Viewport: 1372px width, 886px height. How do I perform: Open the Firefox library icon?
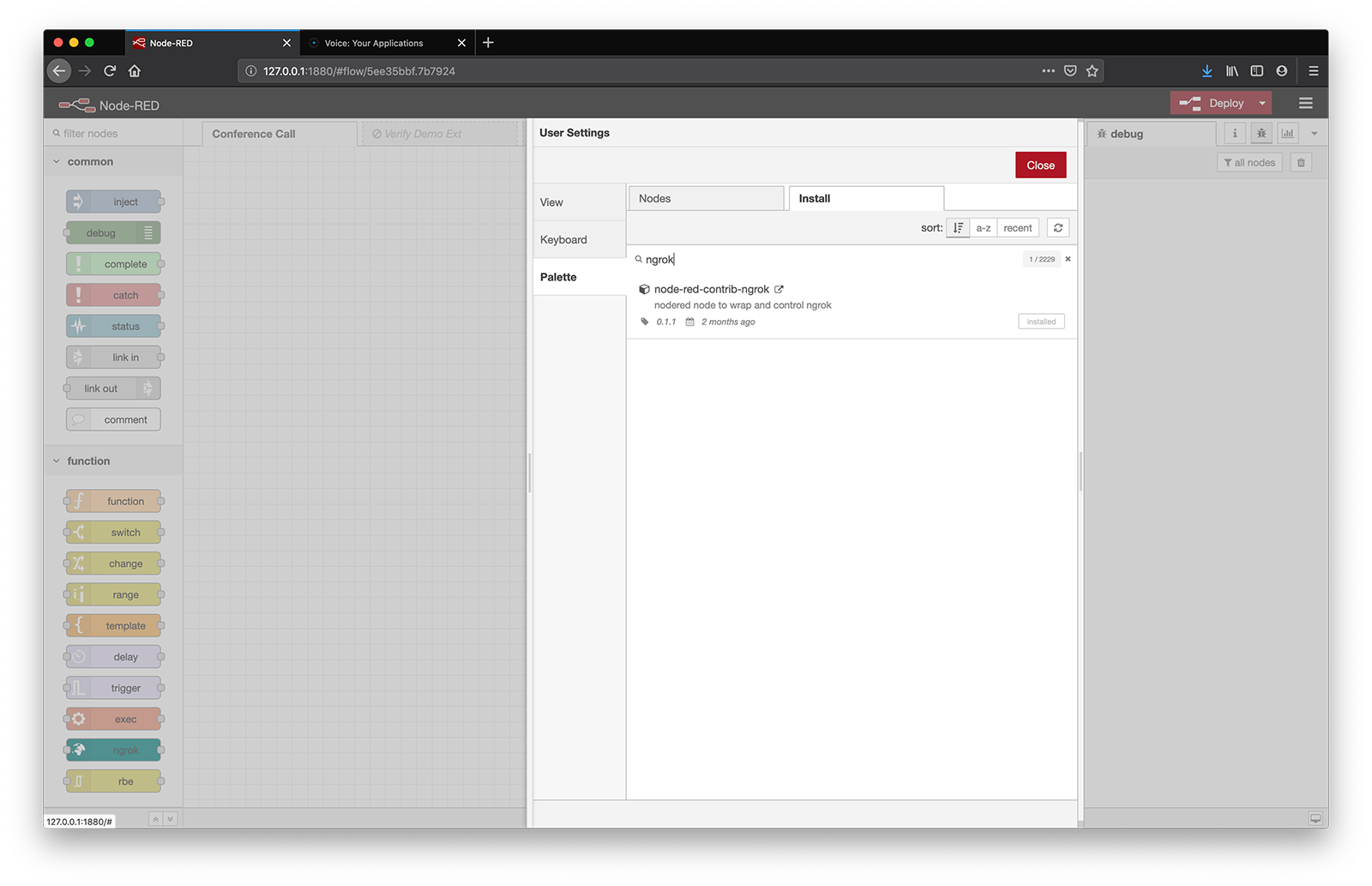[1232, 71]
